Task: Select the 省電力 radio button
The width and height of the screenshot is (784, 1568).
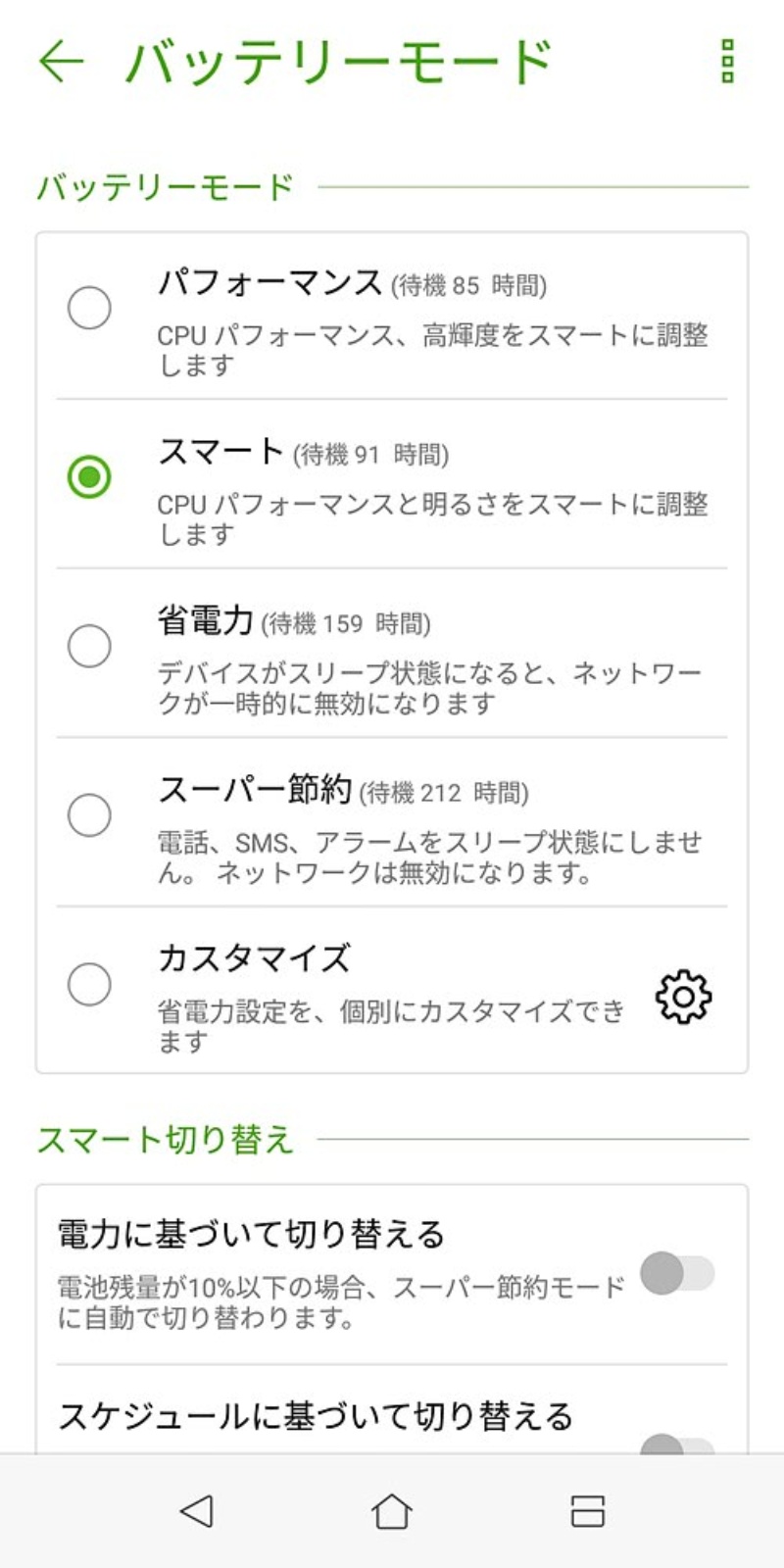Action: point(89,647)
